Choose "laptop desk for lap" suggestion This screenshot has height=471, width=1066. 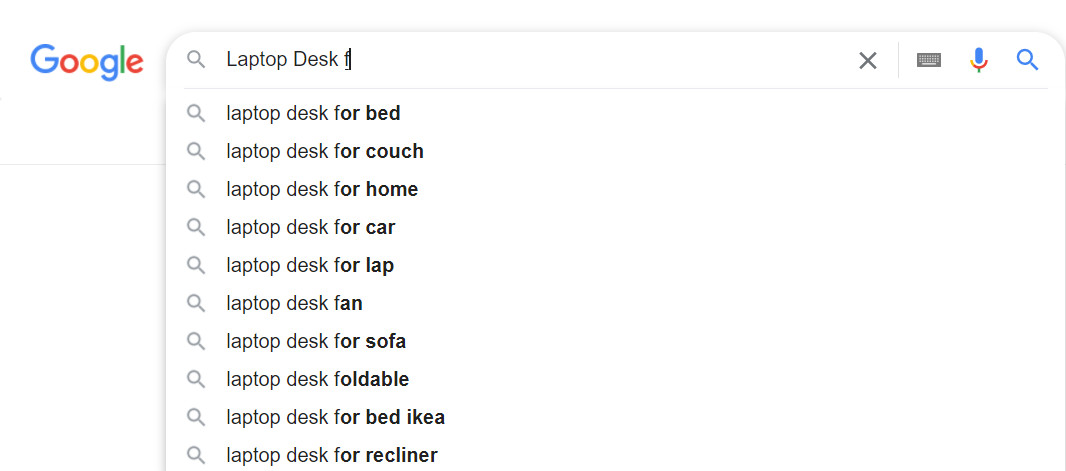click(310, 265)
